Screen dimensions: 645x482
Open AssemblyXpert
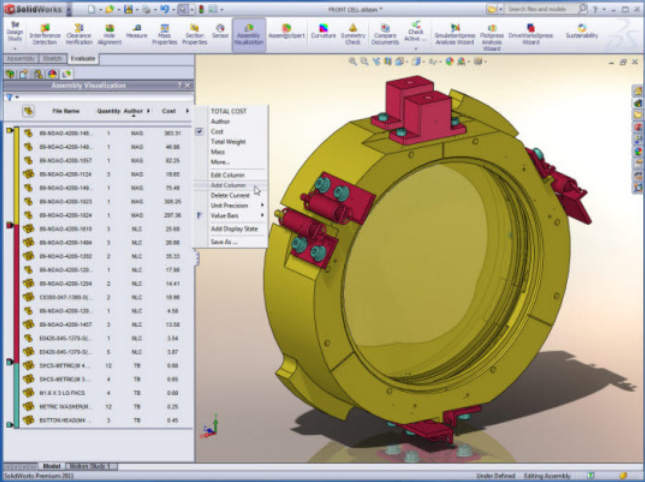[286, 31]
